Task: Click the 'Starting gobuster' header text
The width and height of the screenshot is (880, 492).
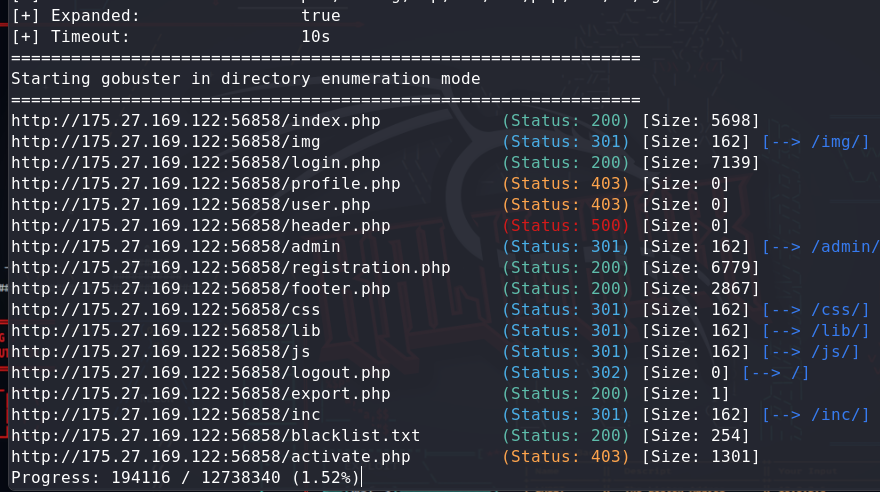Action: click(x=245, y=79)
